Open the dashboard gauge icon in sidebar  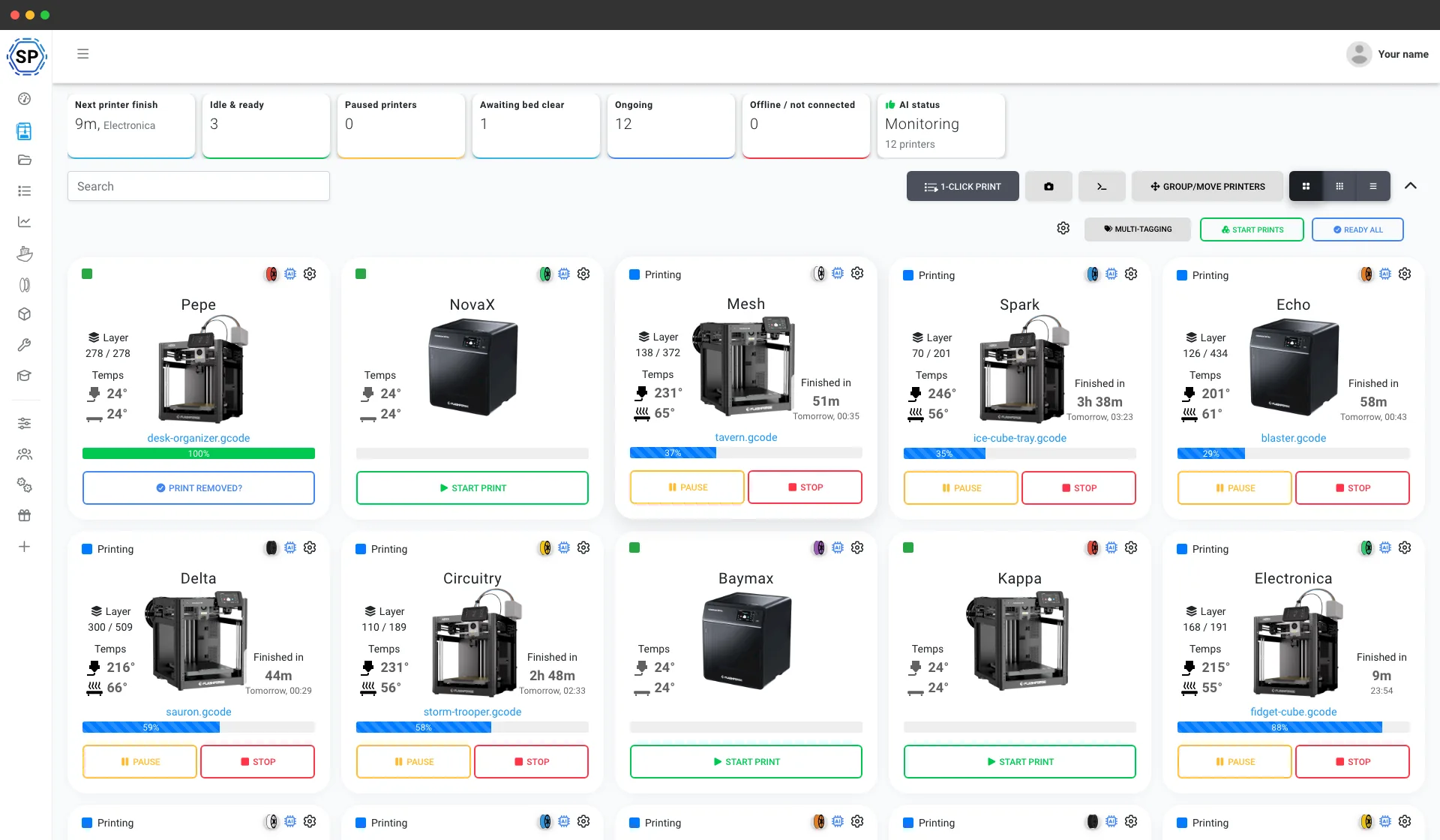tap(24, 99)
